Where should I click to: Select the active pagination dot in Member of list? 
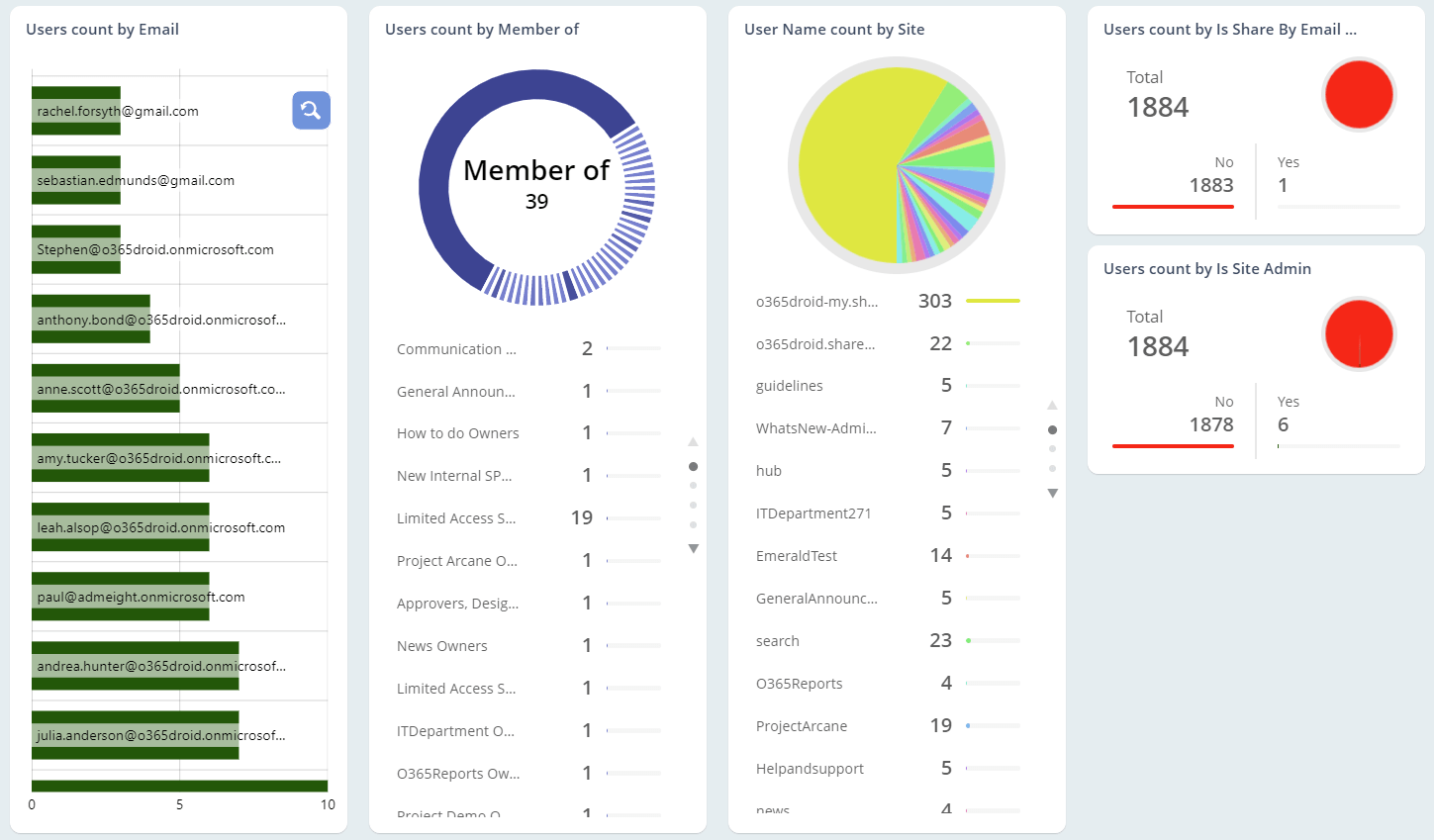pos(693,465)
